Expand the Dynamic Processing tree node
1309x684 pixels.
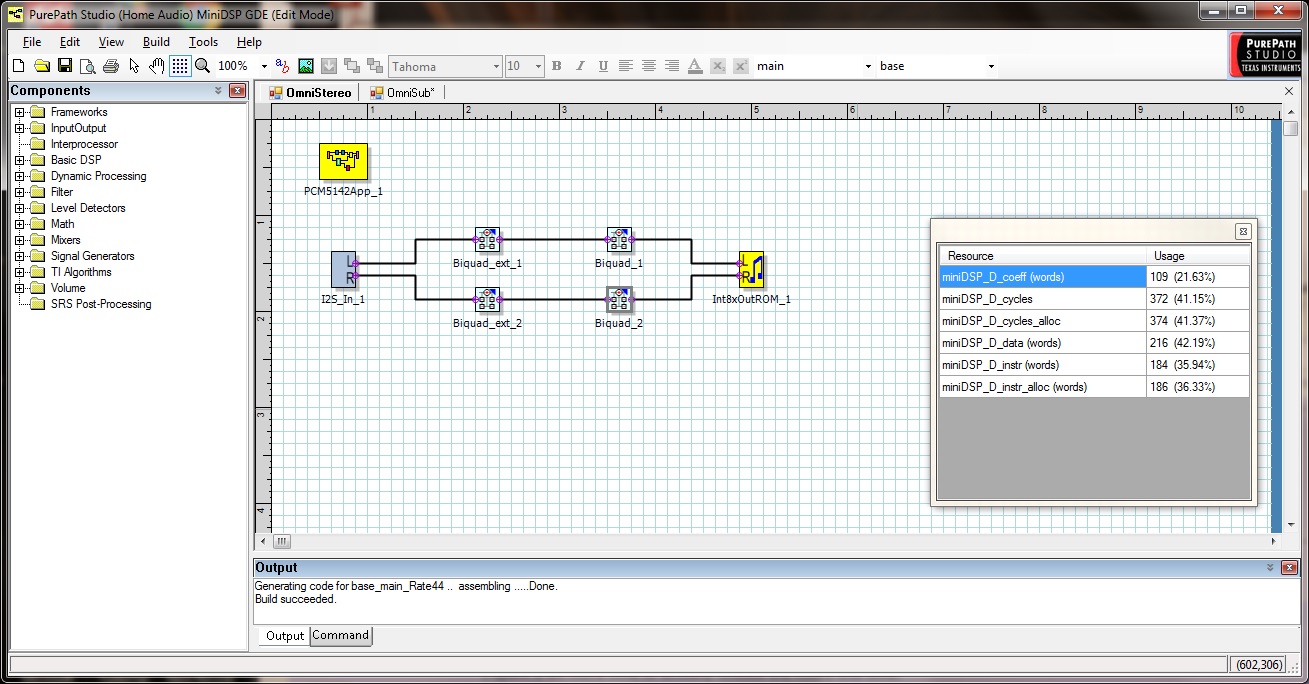tap(19, 176)
